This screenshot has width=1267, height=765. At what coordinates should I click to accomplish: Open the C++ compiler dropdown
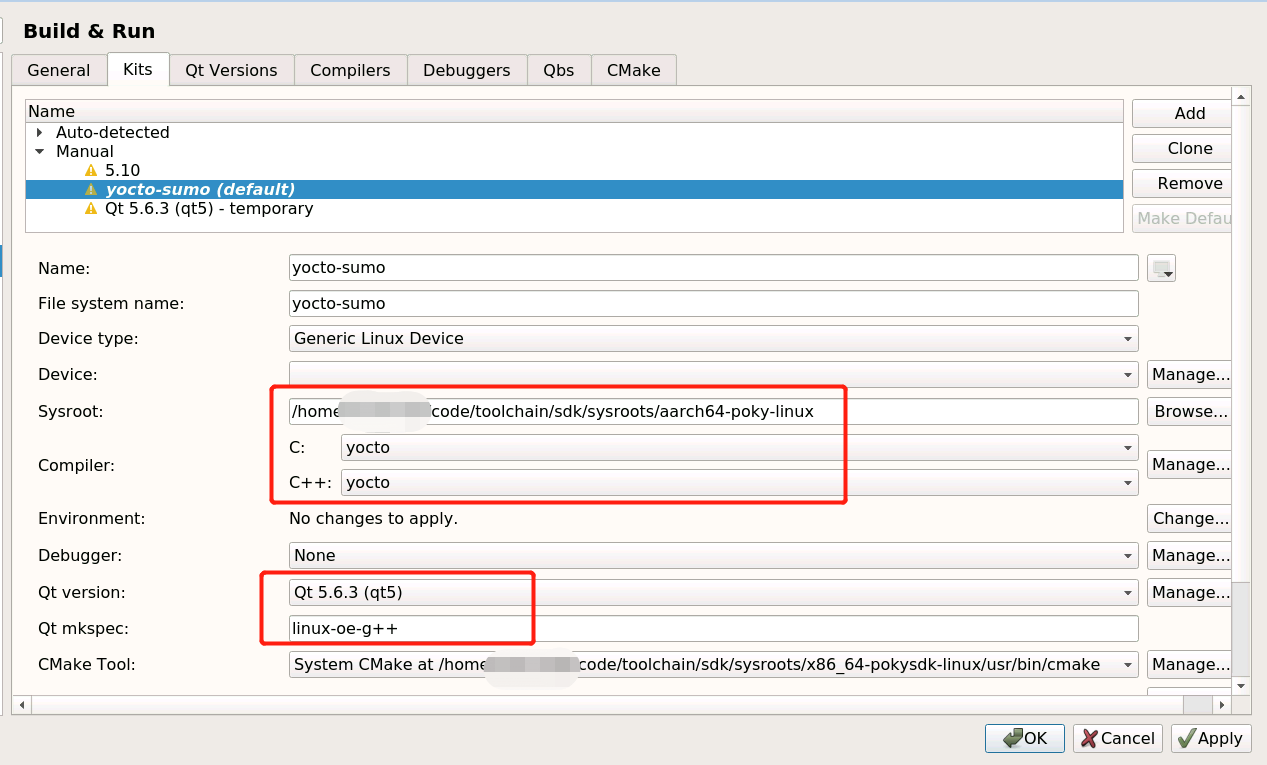tap(1126, 482)
